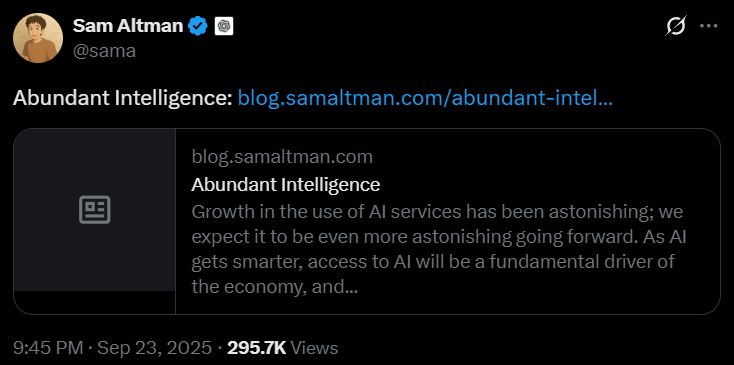Visit the @sama handle
Viewport: 734px width, 365px height.
point(104,50)
